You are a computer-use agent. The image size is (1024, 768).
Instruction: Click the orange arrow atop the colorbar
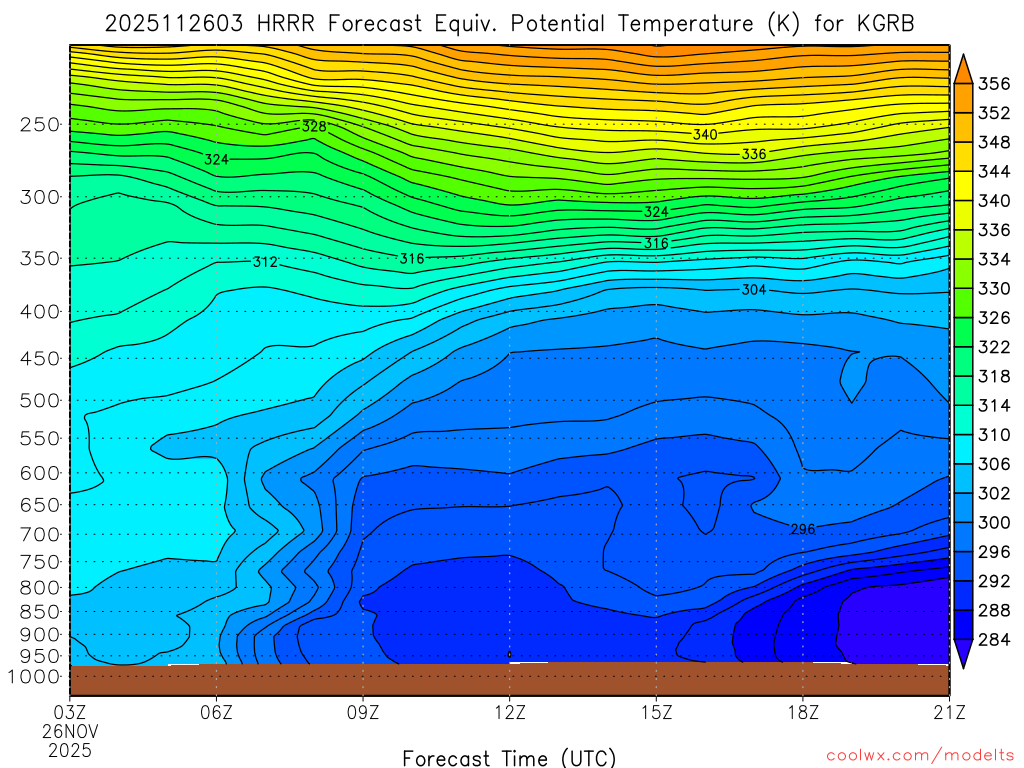pyautogui.click(x=963, y=71)
